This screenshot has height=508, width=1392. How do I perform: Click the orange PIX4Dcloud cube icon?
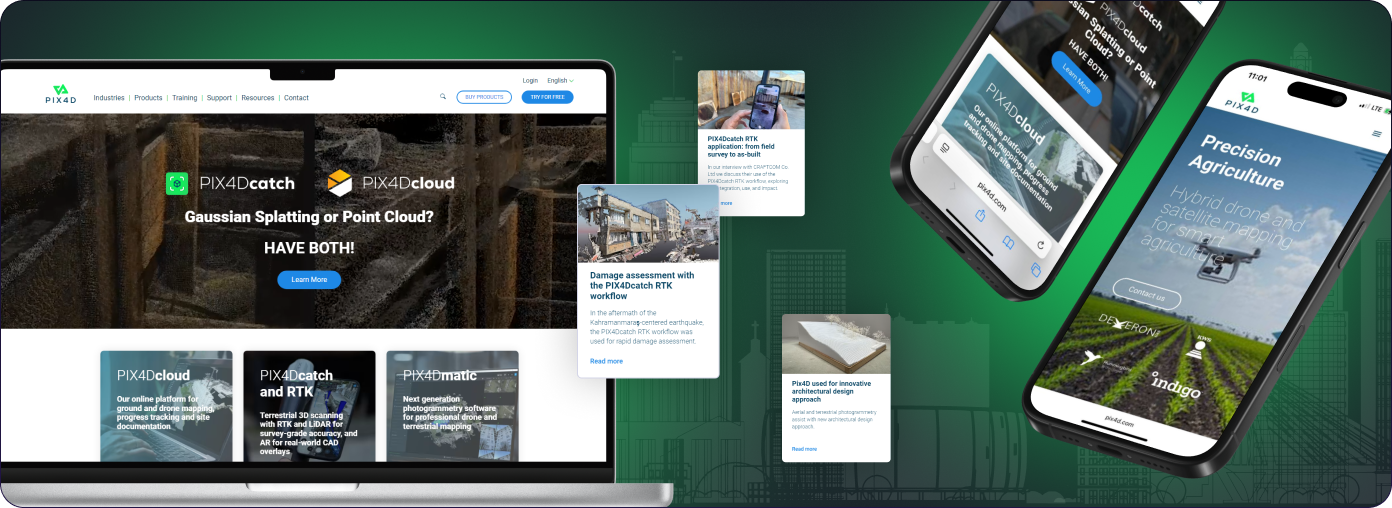coord(340,183)
